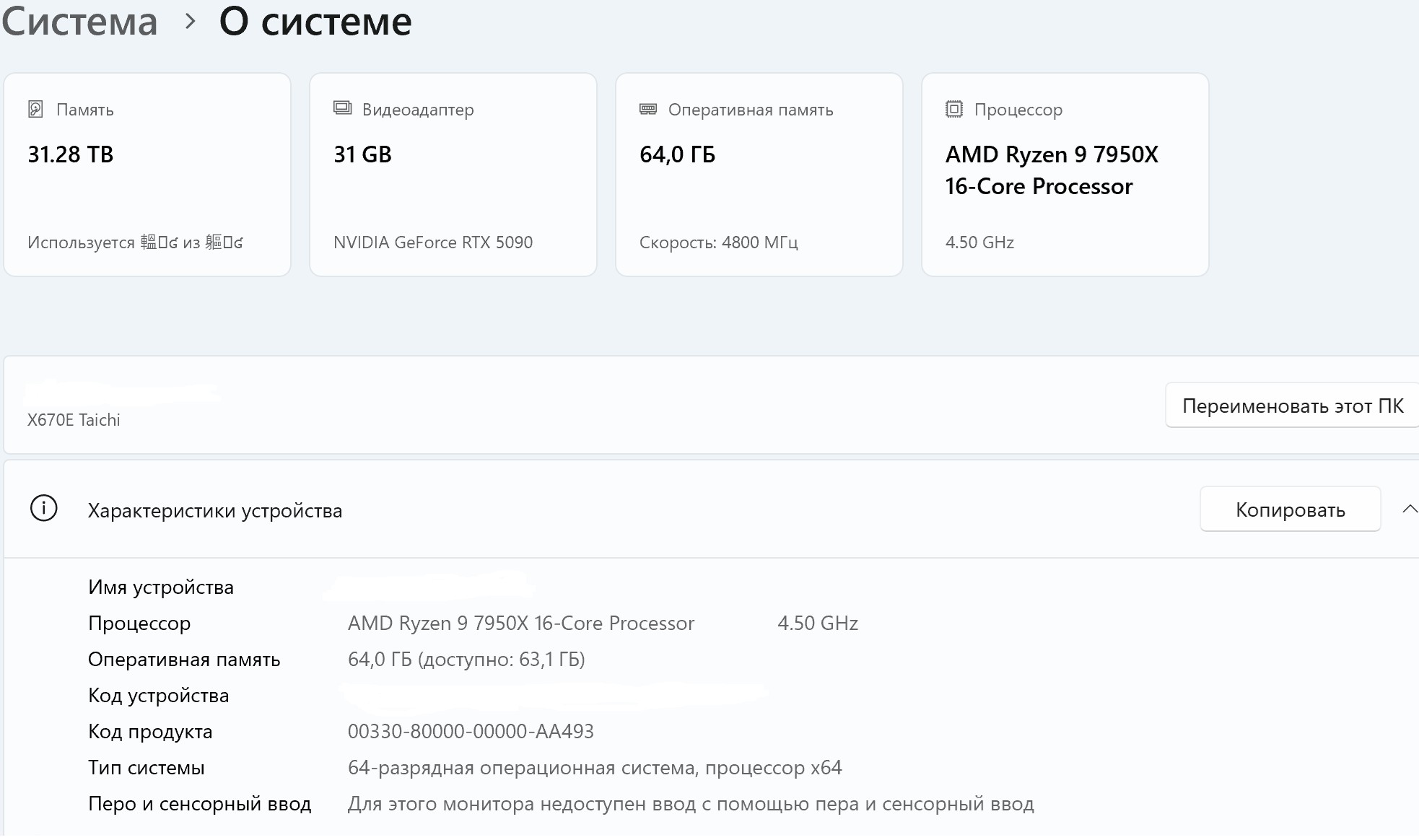Select the pen and touch unavailable message

(691, 804)
